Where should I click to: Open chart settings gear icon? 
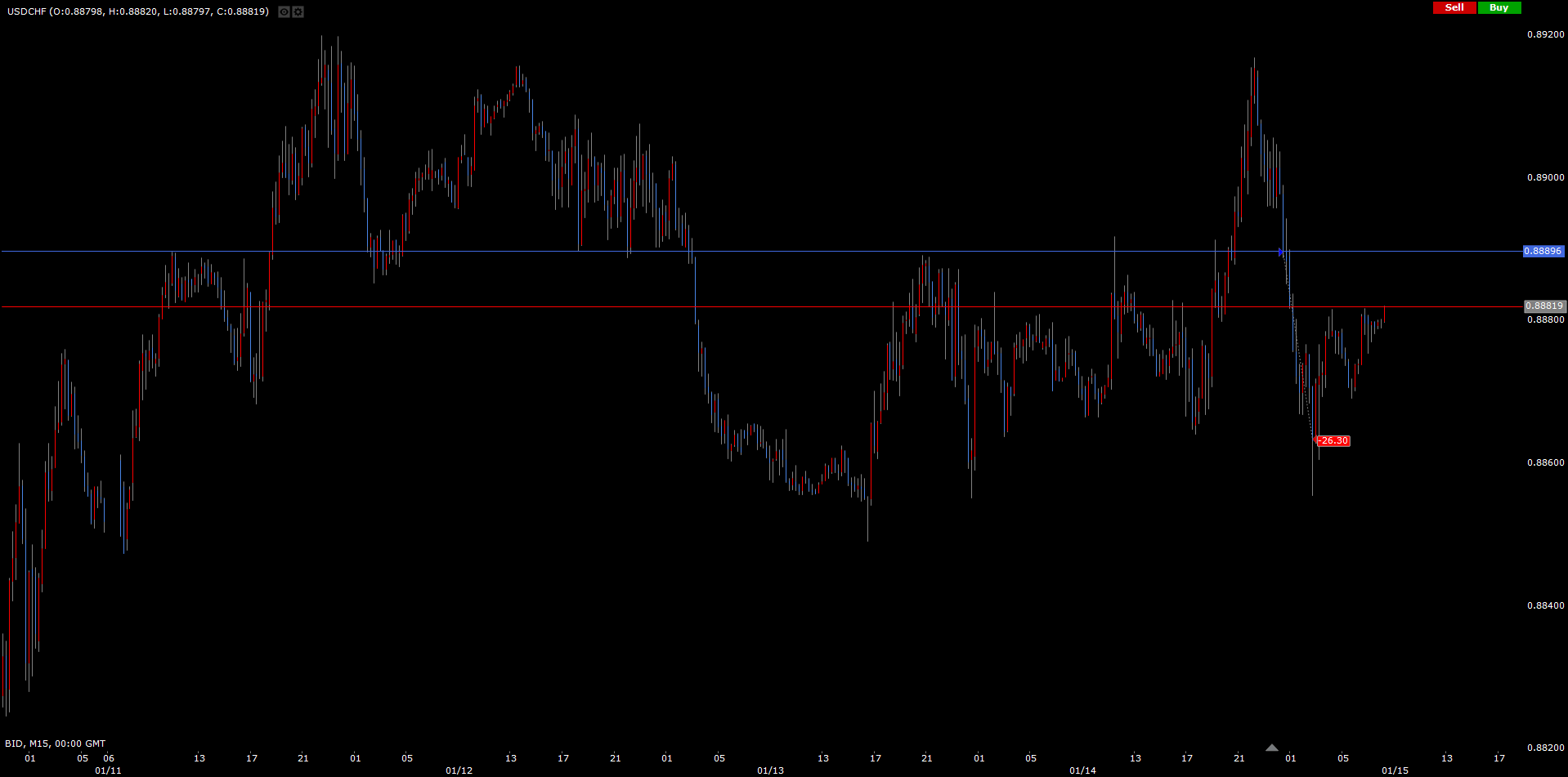coord(298,11)
